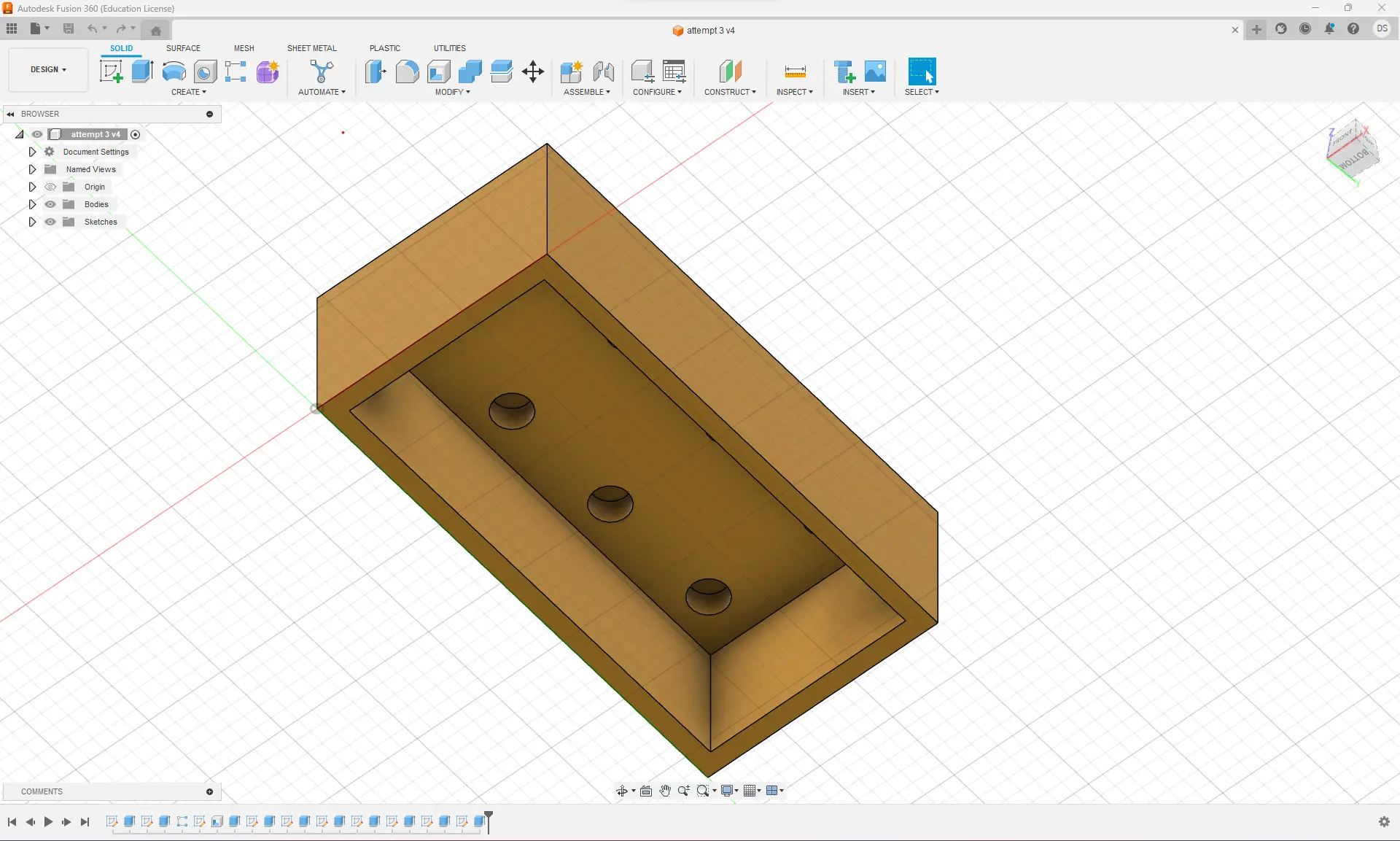Viewport: 1400px width, 841px height.
Task: Select the Revolve tool icon
Action: [x=174, y=71]
